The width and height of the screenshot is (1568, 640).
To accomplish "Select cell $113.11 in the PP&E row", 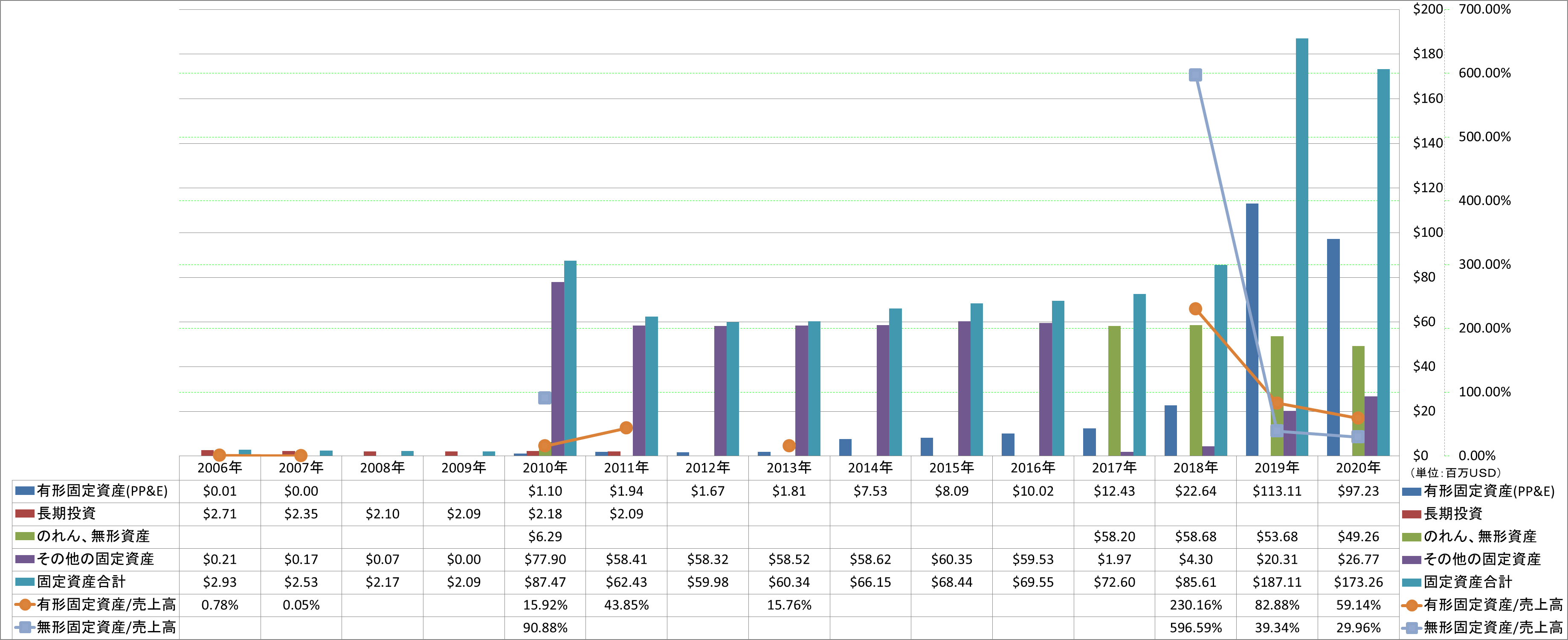I will pyautogui.click(x=1277, y=491).
